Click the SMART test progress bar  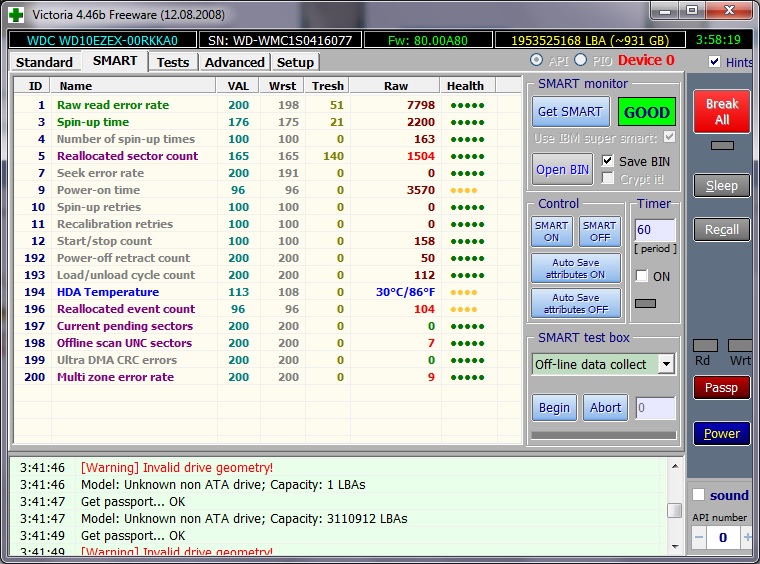pos(603,435)
